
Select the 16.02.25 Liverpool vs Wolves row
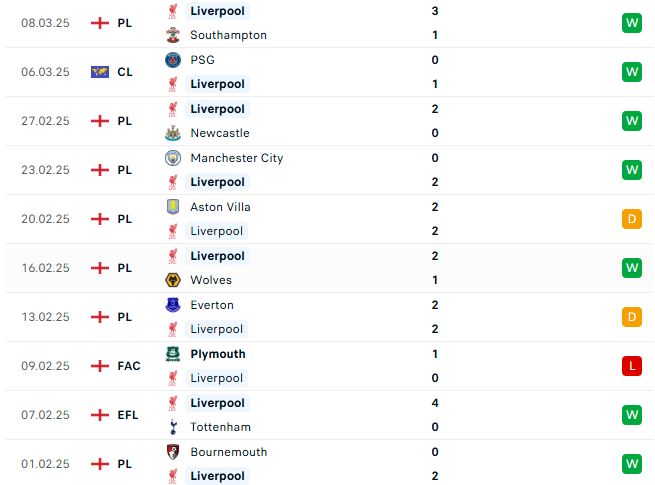click(328, 268)
